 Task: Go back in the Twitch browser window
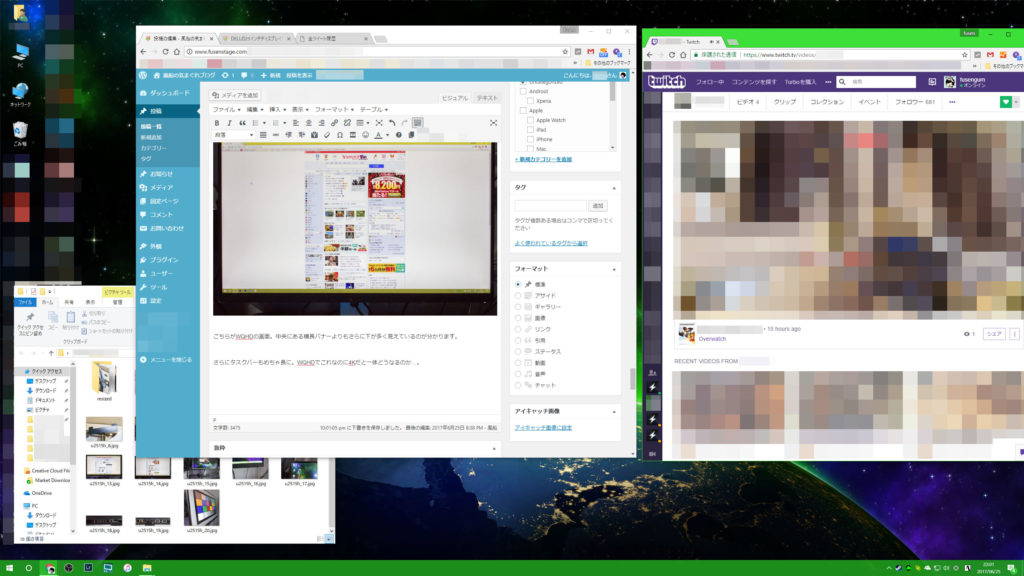click(649, 55)
